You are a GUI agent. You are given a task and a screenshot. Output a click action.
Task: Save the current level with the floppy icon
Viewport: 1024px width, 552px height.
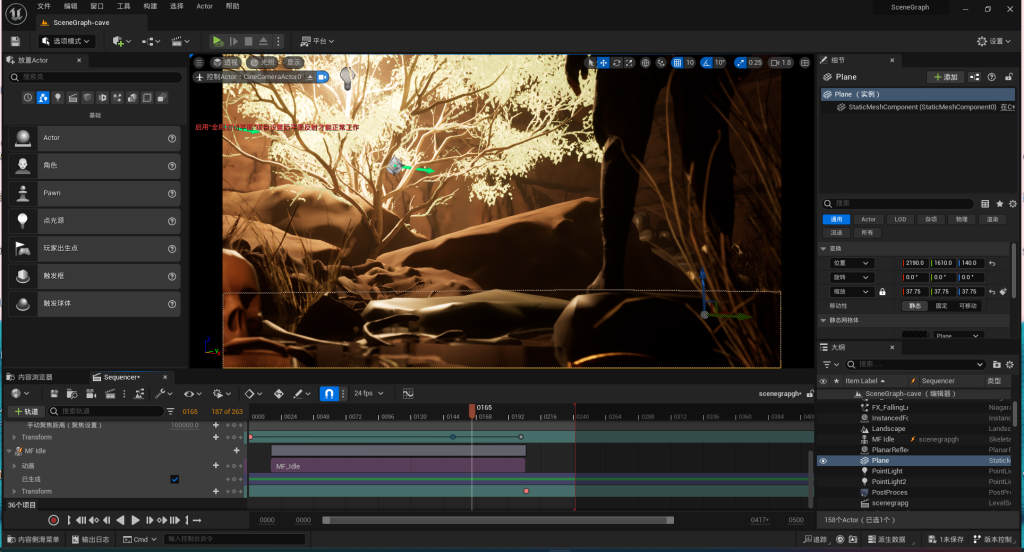coord(15,41)
